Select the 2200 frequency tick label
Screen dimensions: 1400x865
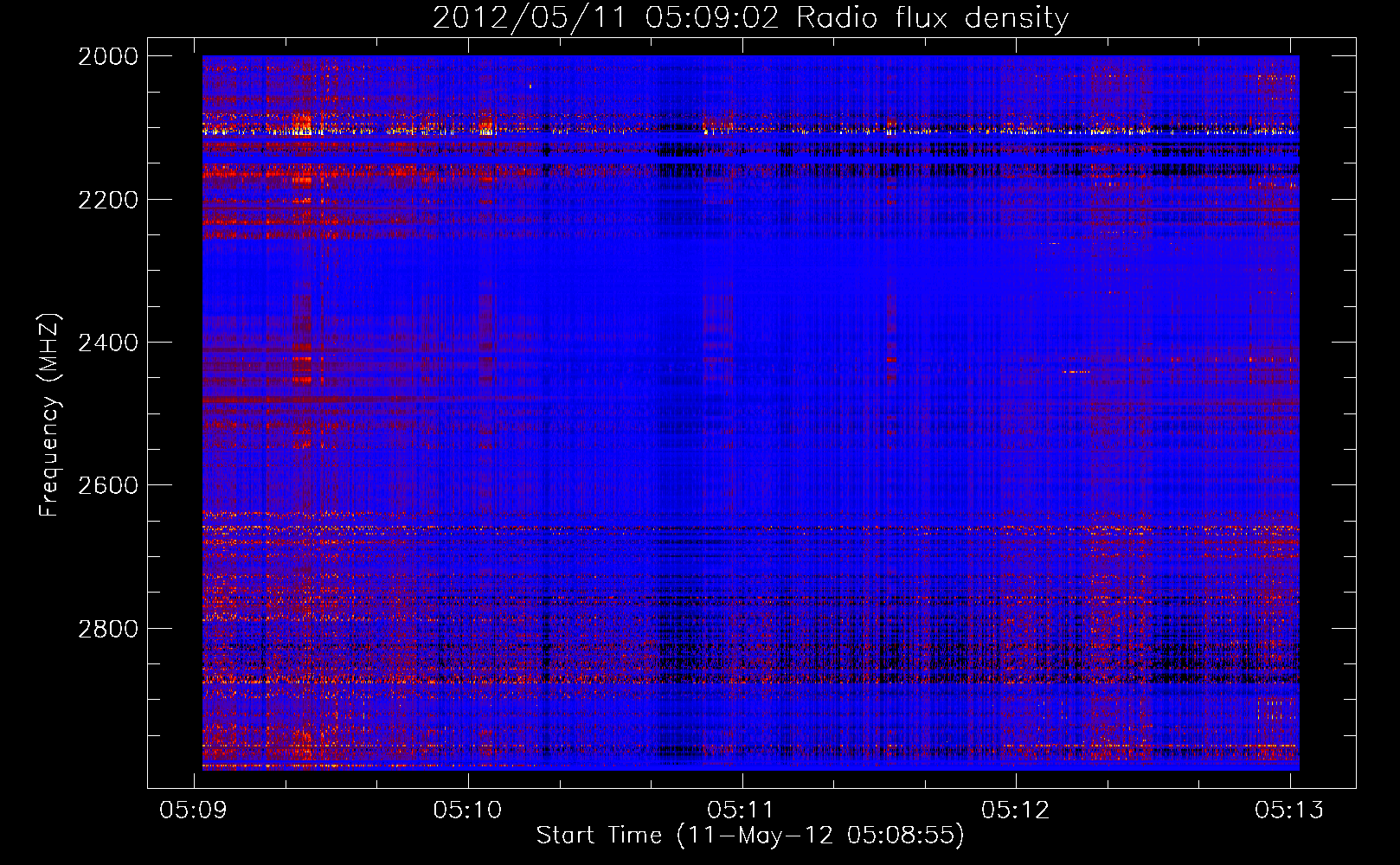pos(108,200)
